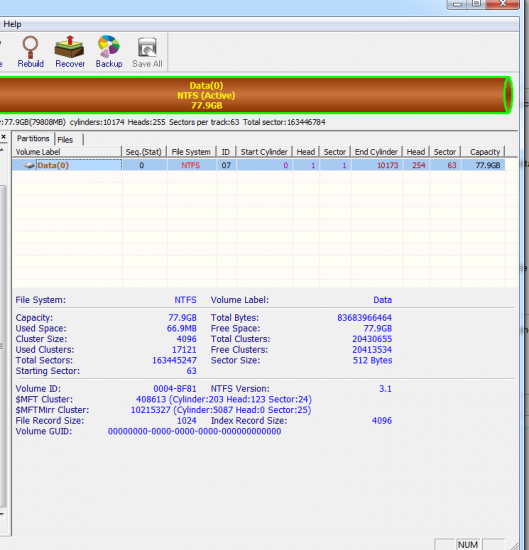Image resolution: width=529 pixels, height=550 pixels.
Task: Close the left panel with the x button
Action: coord(4,136)
